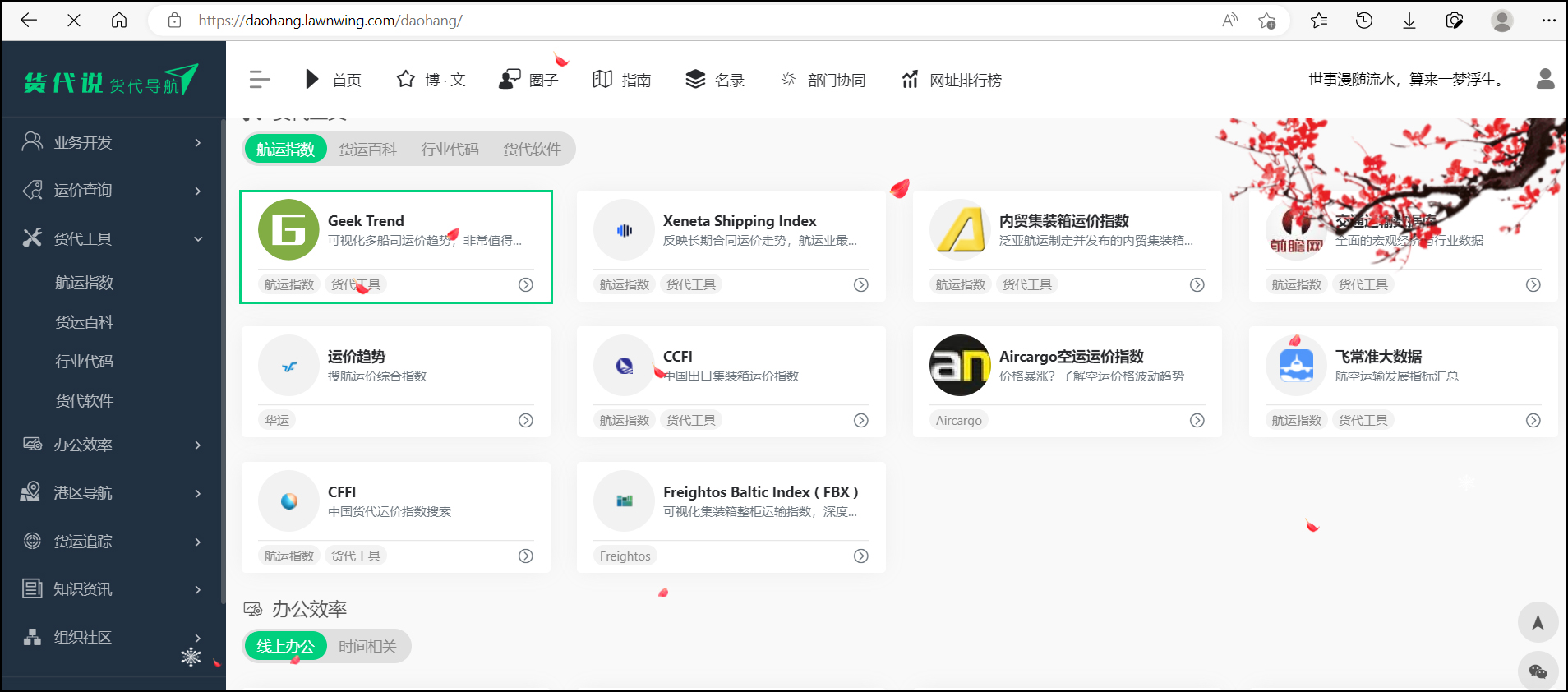
Task: Switch to the 时间相关 tab
Action: tap(368, 646)
